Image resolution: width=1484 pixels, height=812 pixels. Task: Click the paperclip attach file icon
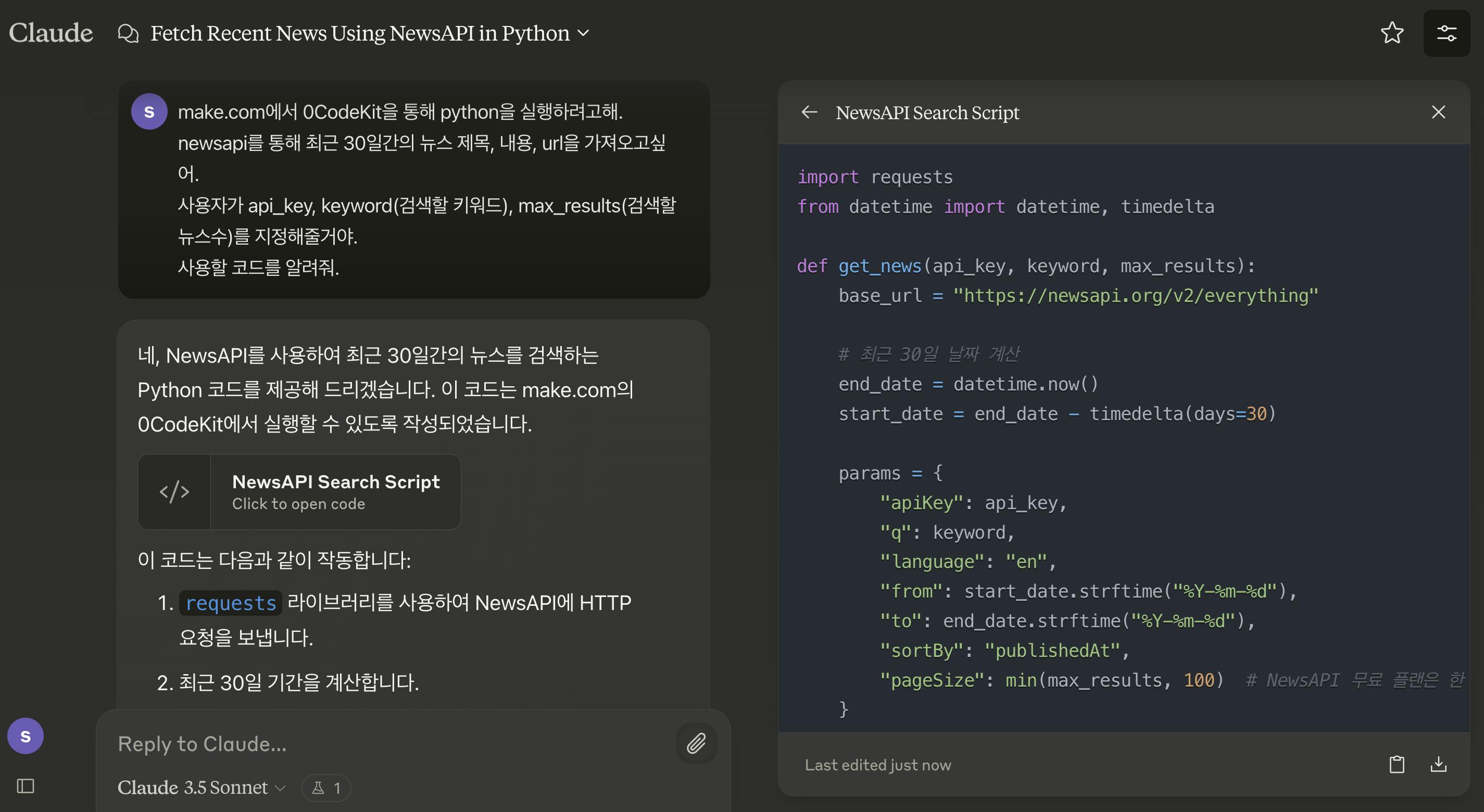point(696,743)
